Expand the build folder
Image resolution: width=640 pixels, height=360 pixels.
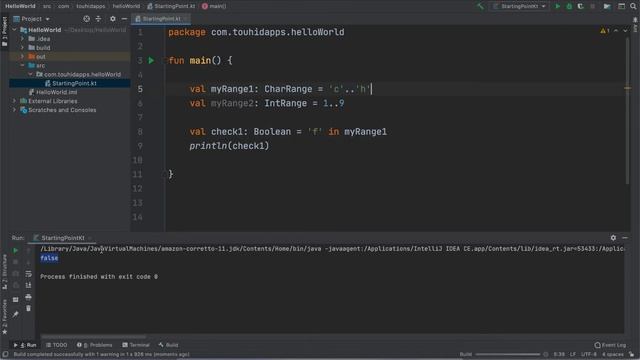23,48
